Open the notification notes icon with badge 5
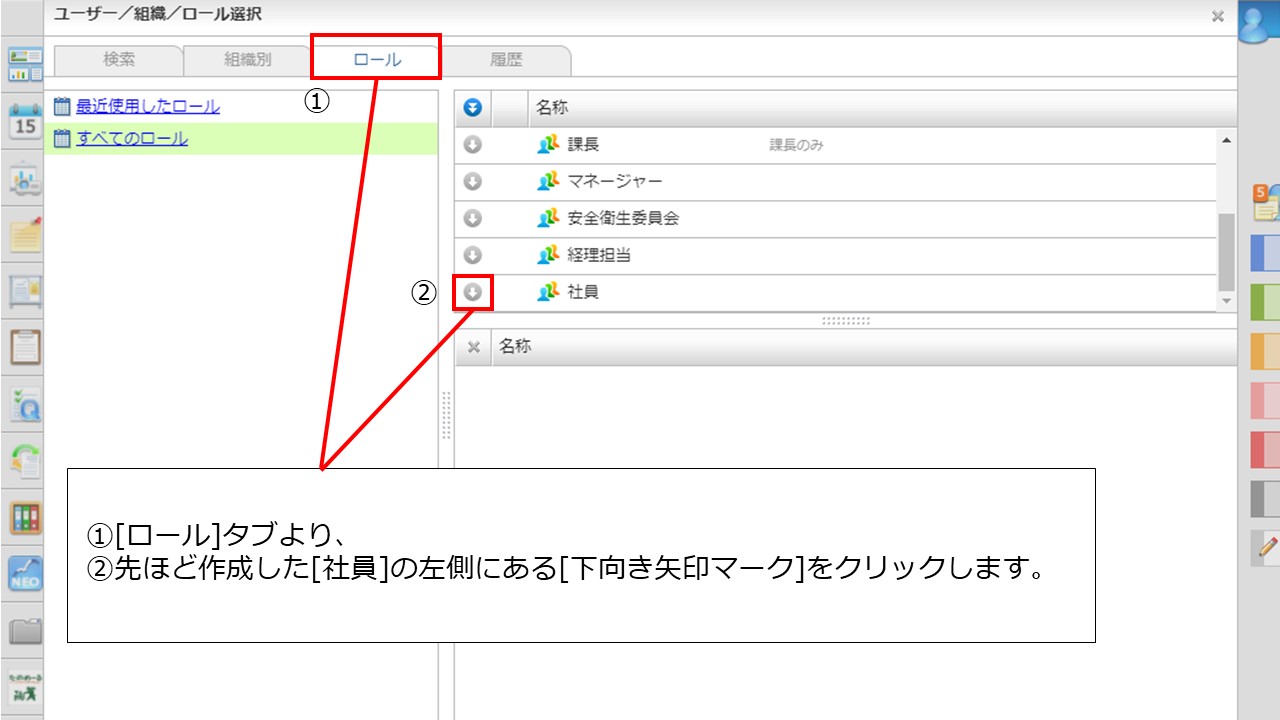The height and width of the screenshot is (720, 1280). click(1265, 201)
